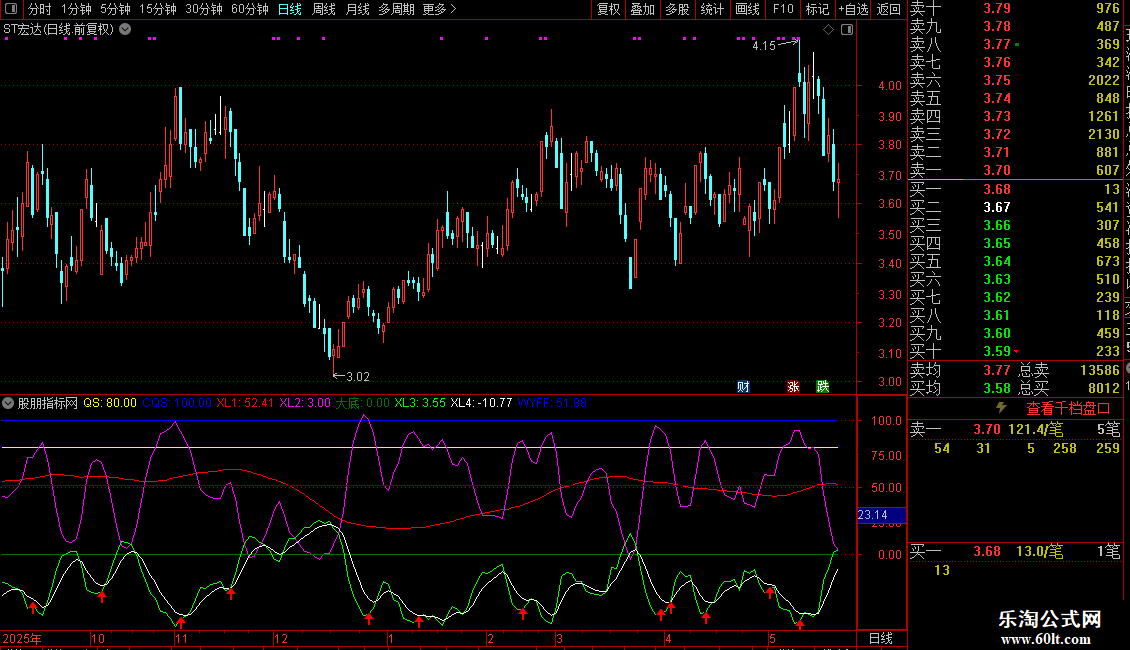Viewport: 1130px width, 650px height.
Task: Click the 买二 price 3.67 row
Action: point(1015,208)
